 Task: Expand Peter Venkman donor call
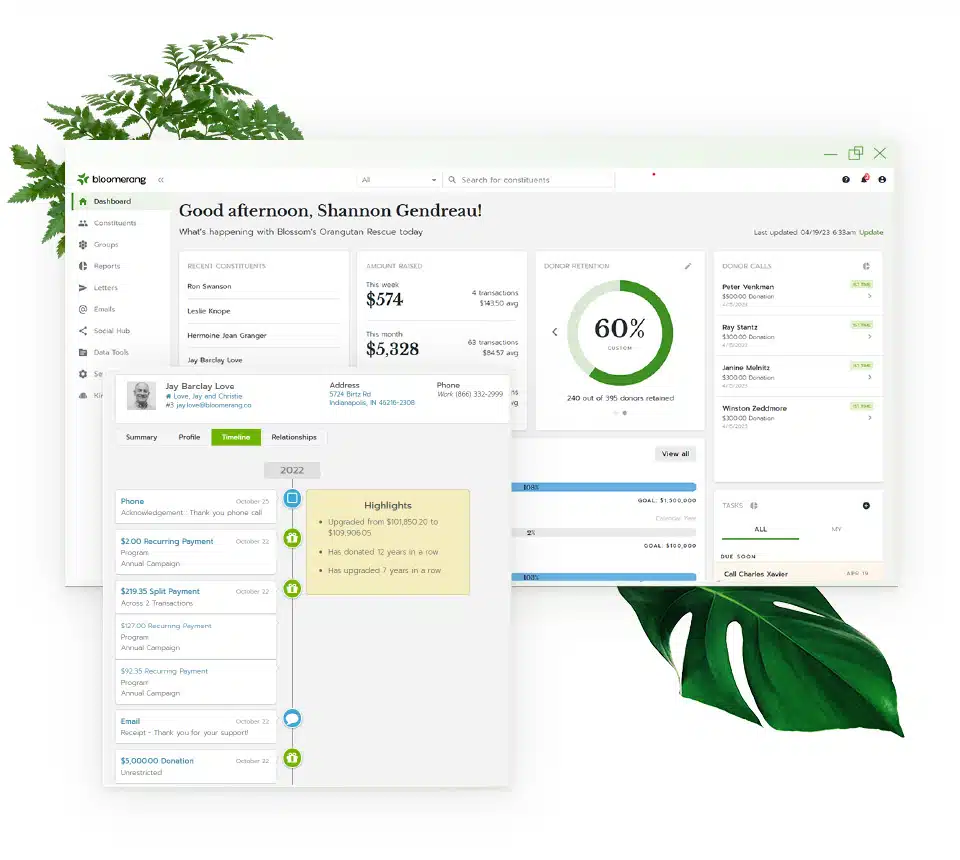click(x=869, y=296)
